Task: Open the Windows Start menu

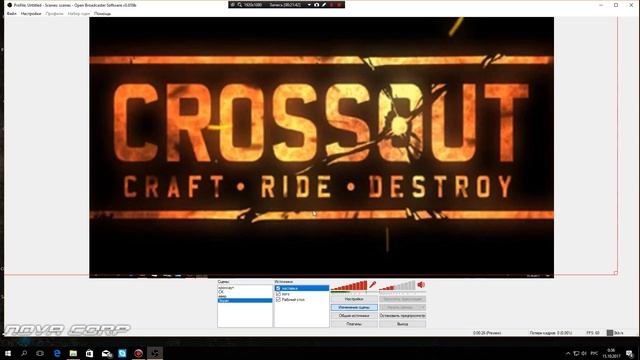Action: 8,353
